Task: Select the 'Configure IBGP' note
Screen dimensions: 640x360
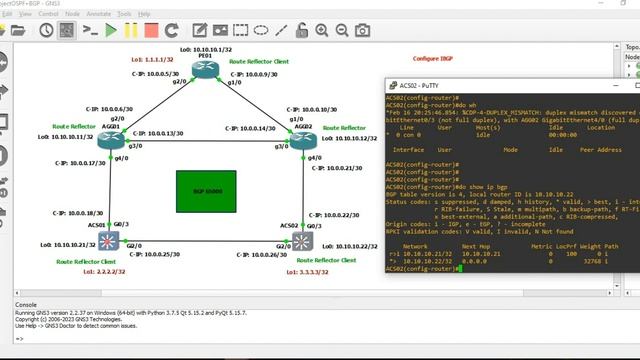Action: pyautogui.click(x=433, y=58)
